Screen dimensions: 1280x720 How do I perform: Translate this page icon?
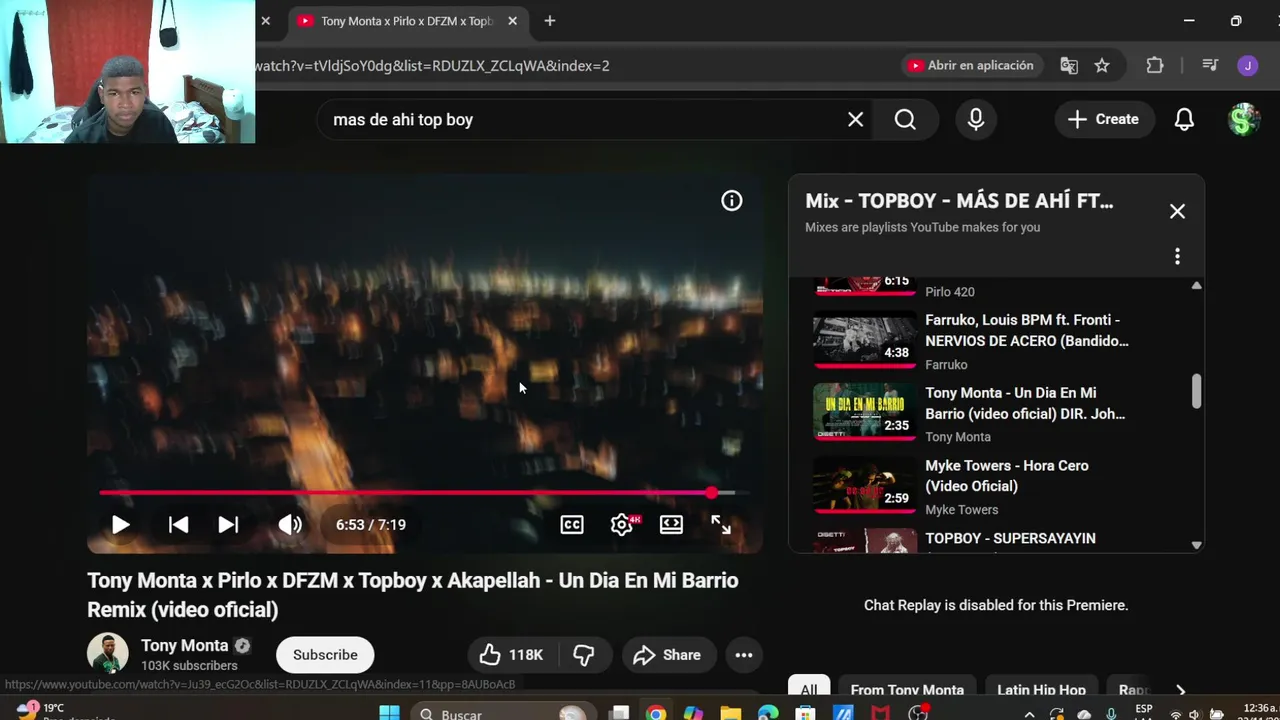[1069, 66]
